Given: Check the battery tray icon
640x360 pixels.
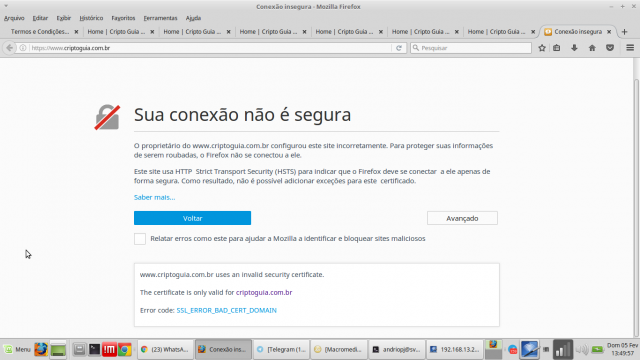Looking at the screenshot, I should 598,349.
